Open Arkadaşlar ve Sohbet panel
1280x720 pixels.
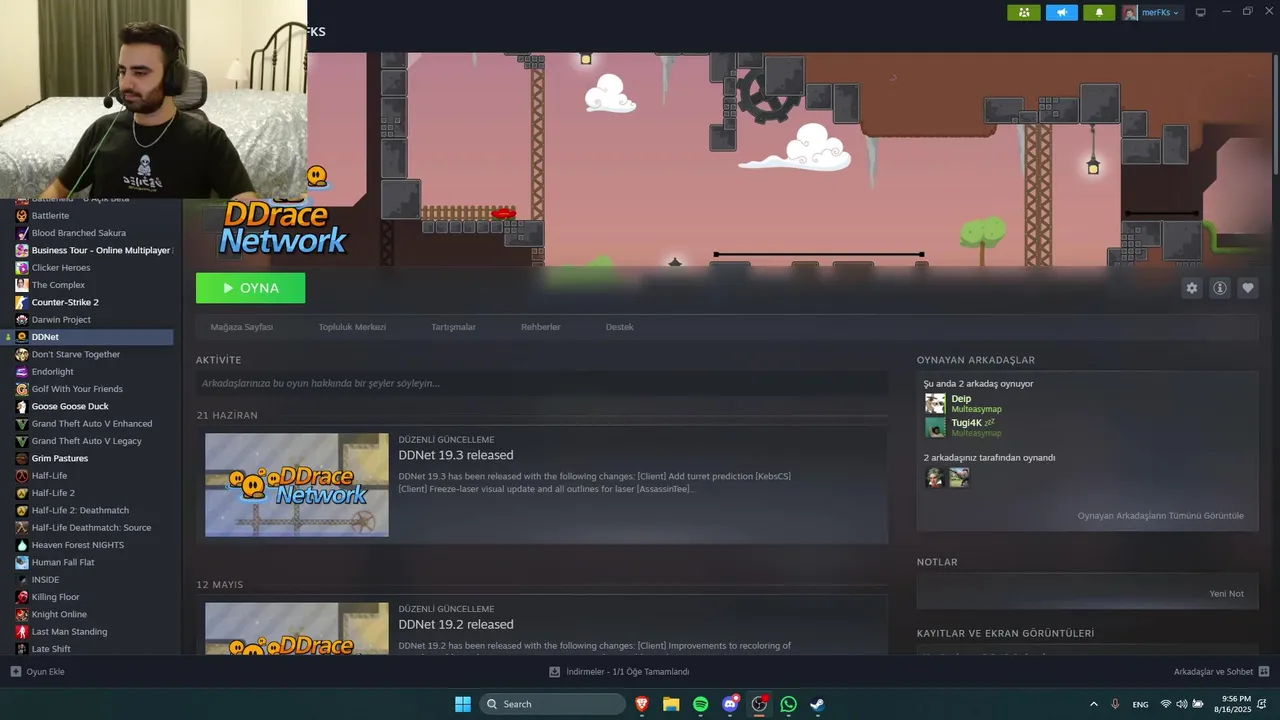(1221, 672)
